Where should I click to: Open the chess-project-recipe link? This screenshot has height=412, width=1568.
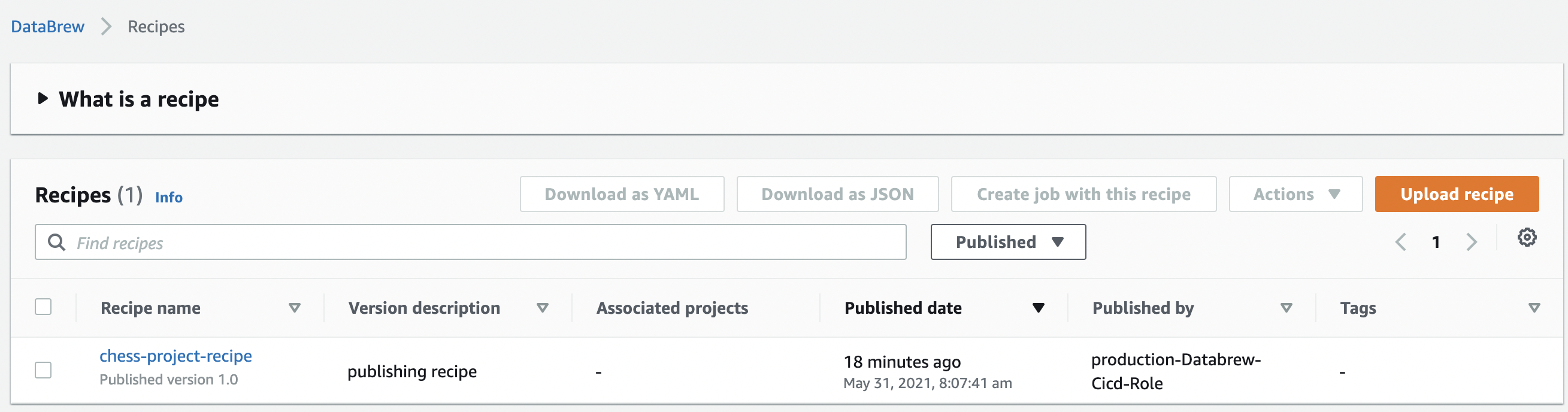pos(175,356)
